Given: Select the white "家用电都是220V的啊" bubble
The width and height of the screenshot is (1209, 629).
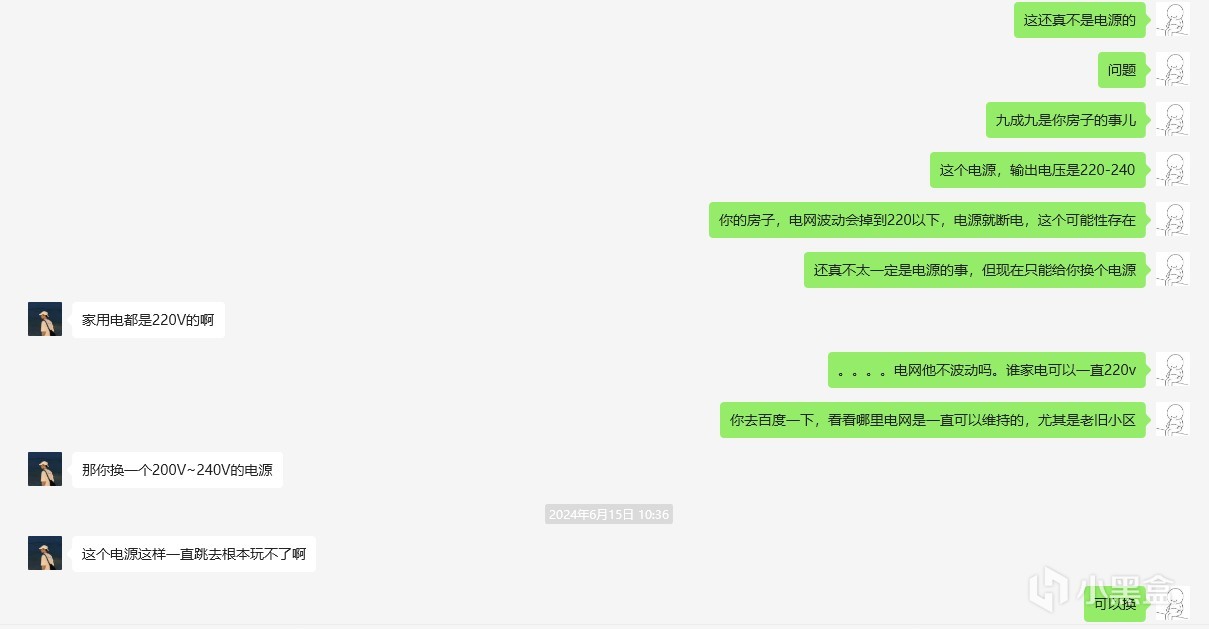Looking at the screenshot, I should pos(148,320).
